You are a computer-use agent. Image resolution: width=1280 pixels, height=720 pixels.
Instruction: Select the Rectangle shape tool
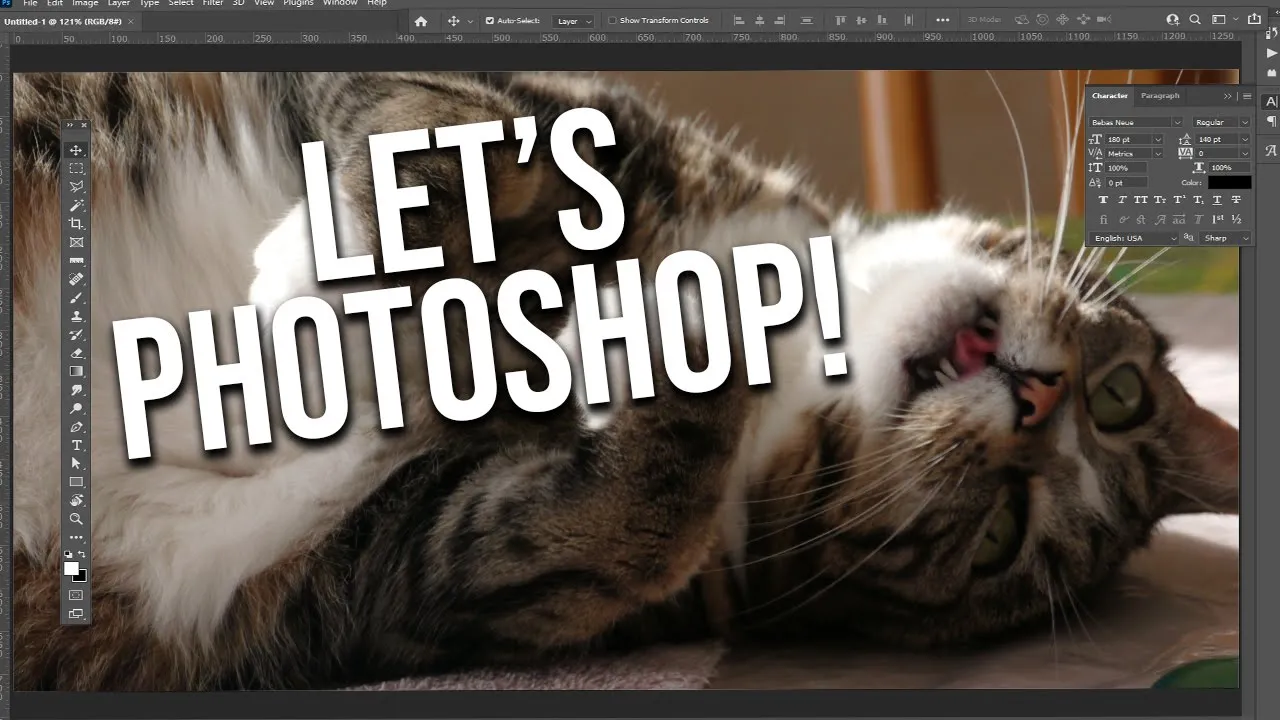point(76,482)
